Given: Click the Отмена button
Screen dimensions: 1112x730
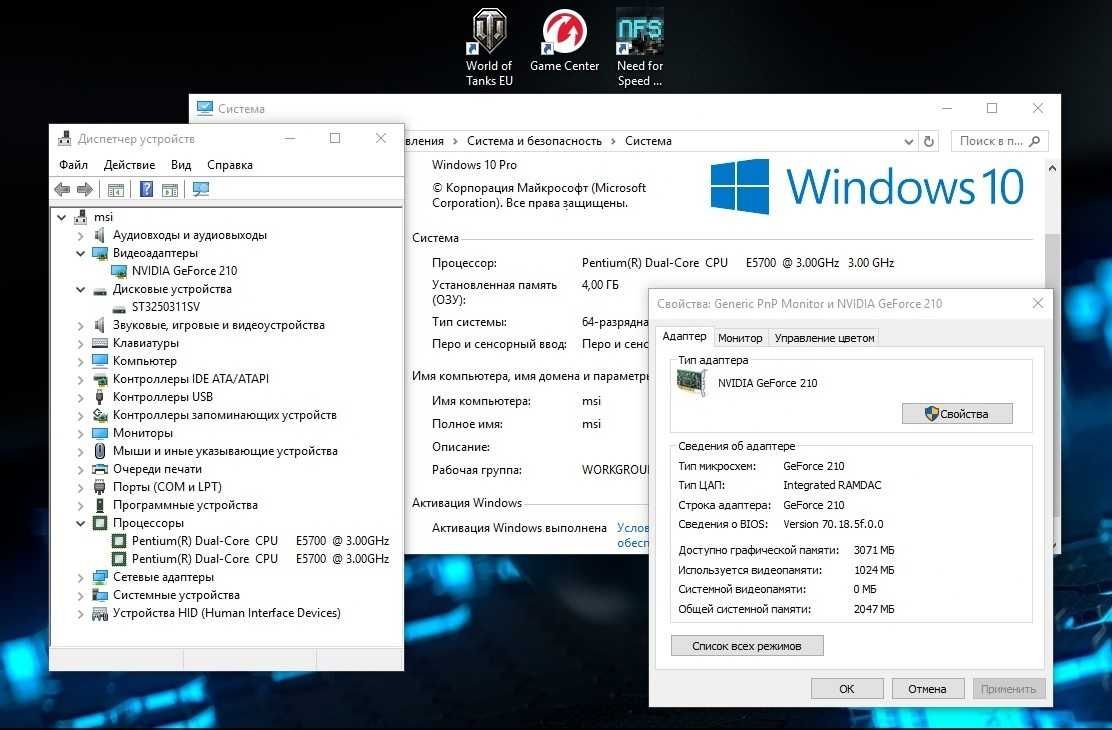Looking at the screenshot, I should (927, 689).
